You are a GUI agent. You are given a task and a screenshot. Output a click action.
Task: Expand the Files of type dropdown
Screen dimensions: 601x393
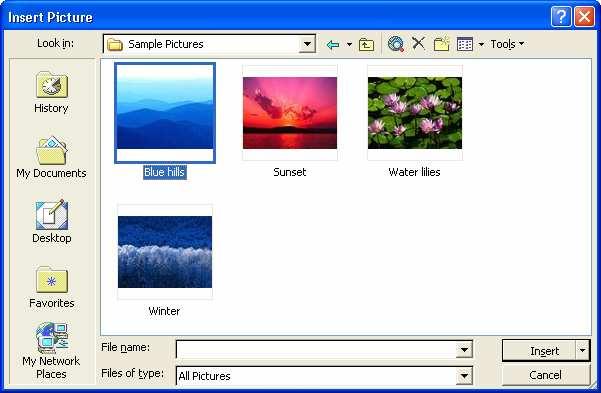464,376
